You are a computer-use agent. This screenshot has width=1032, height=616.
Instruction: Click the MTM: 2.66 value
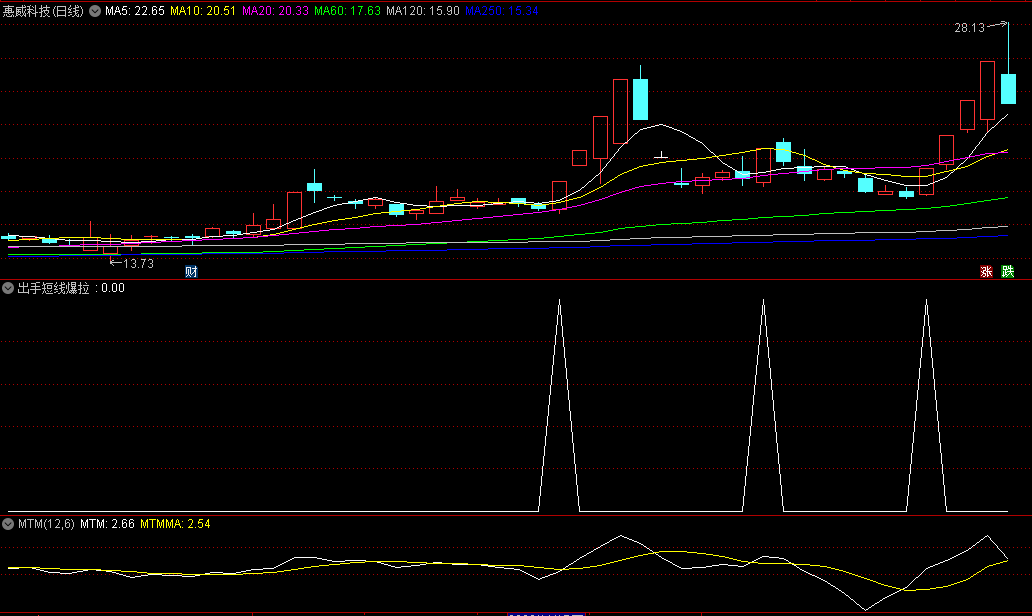pos(107,524)
